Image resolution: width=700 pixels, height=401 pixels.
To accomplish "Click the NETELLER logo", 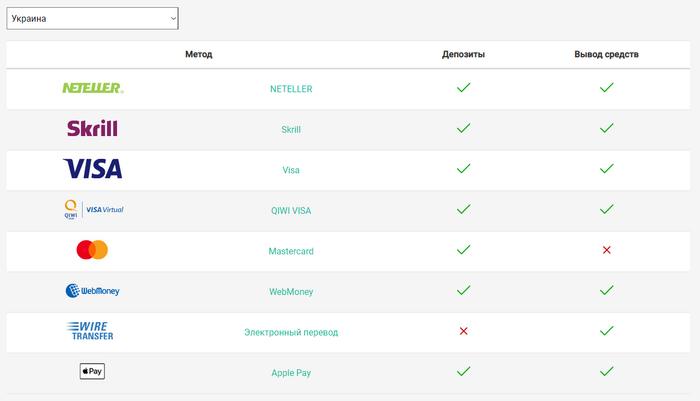I will [92, 88].
